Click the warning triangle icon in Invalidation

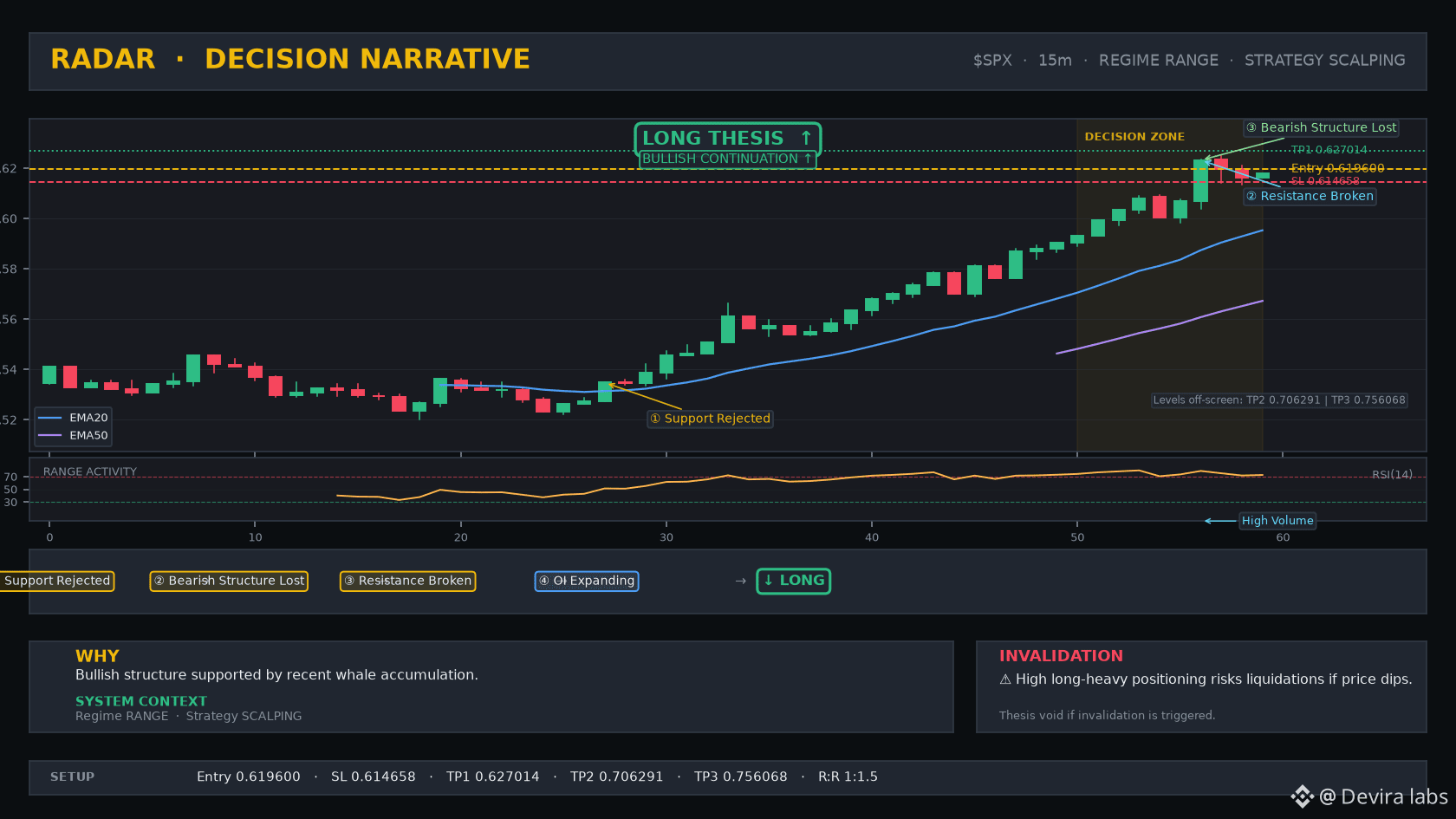[1005, 679]
